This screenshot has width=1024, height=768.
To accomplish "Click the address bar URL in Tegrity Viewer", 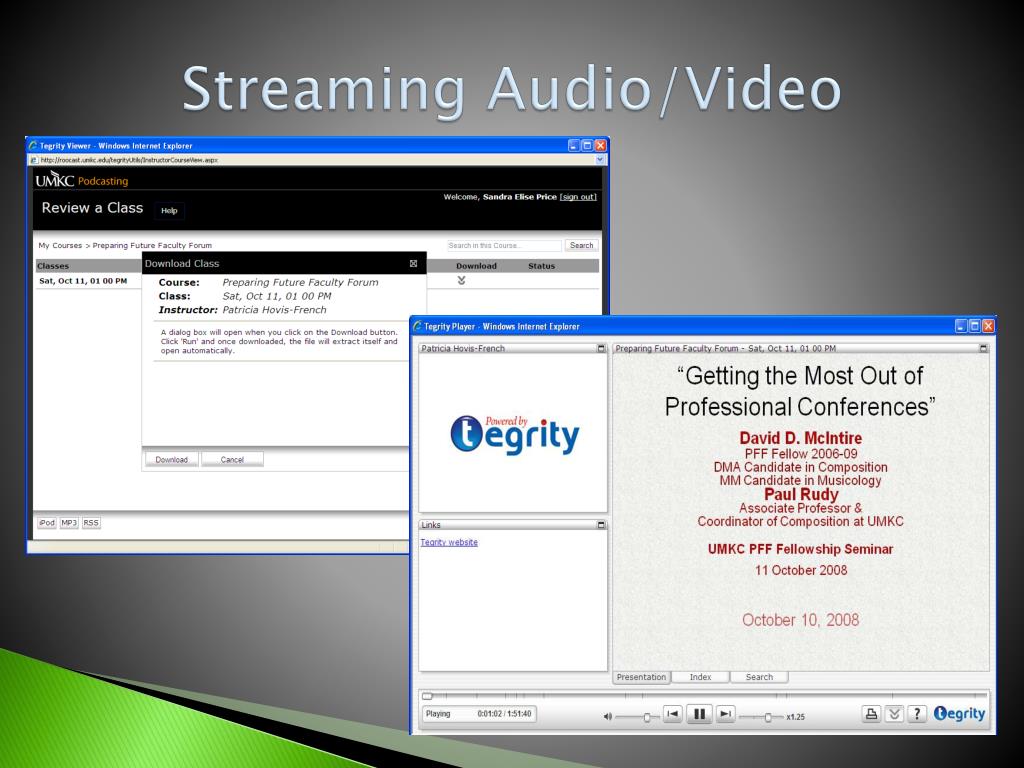I will (129, 159).
